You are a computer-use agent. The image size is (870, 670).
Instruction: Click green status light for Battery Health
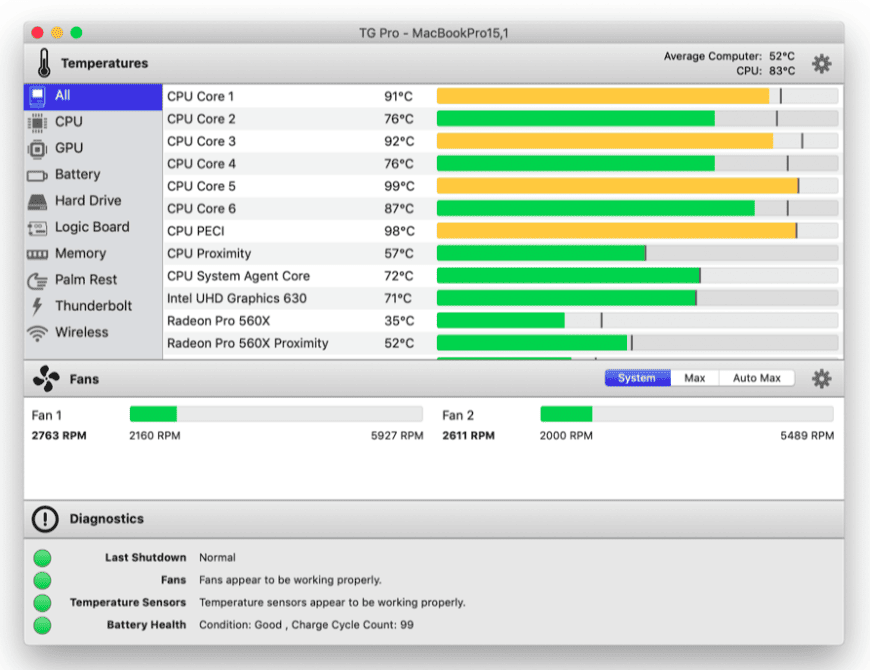[42, 625]
